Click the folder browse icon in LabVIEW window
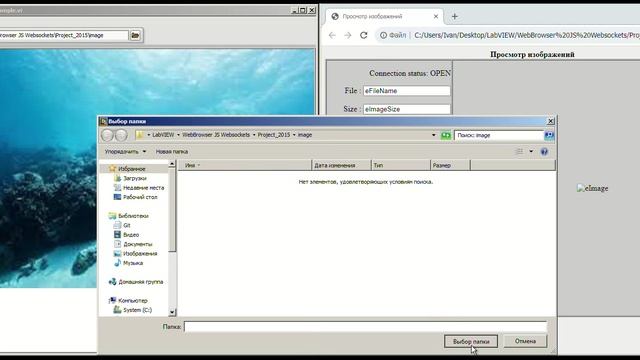The width and height of the screenshot is (640, 360). coord(135,36)
